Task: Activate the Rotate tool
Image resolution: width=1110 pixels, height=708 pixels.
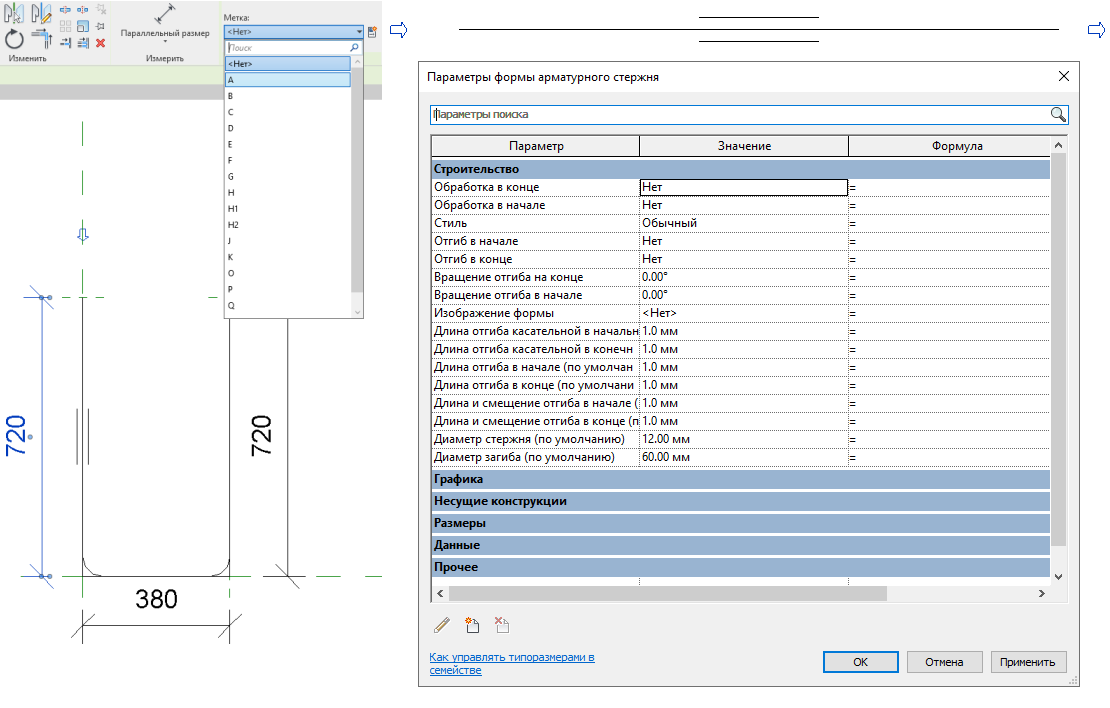Action: pyautogui.click(x=14, y=38)
